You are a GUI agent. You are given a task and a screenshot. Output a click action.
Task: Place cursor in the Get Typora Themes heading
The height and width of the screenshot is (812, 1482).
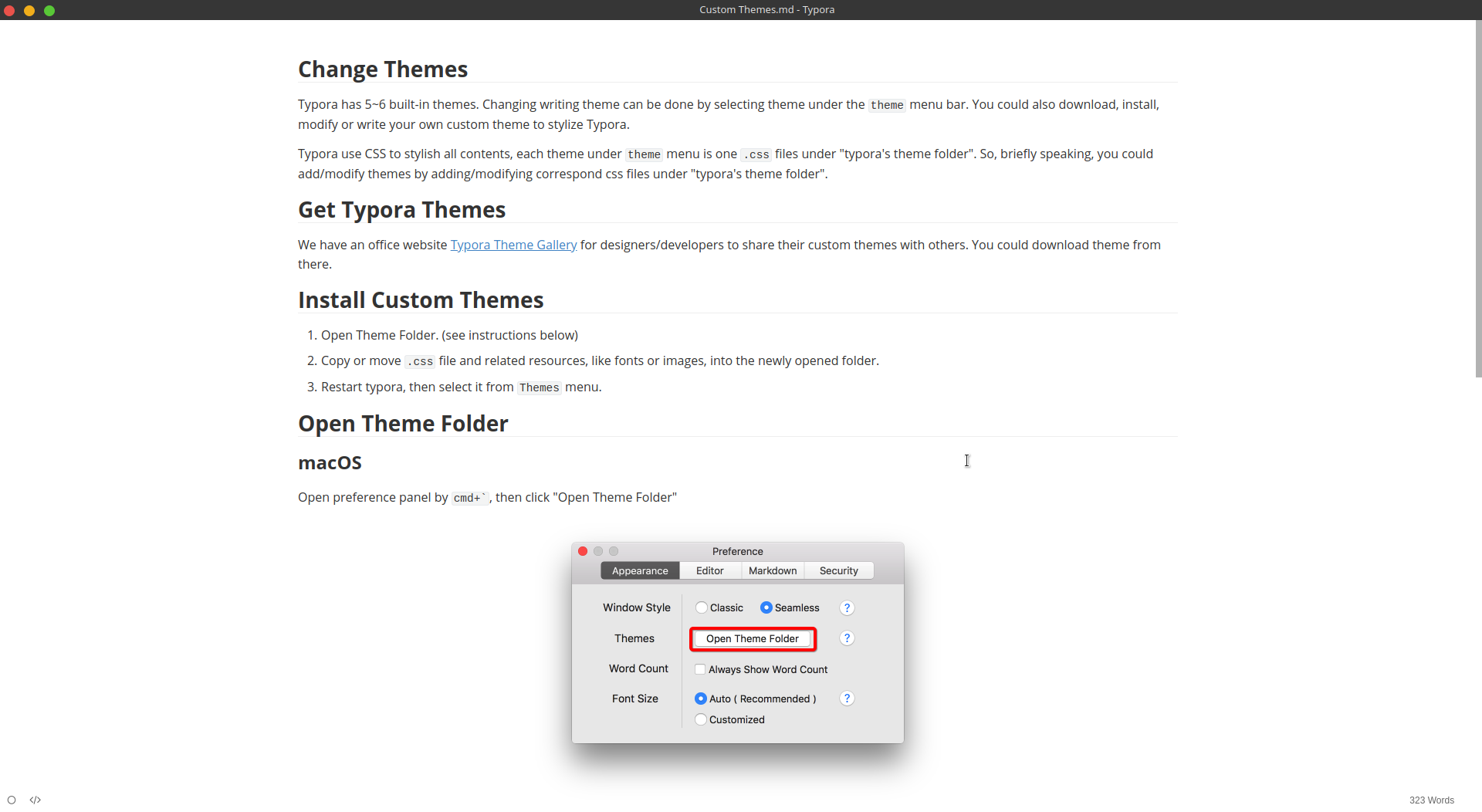(401, 210)
